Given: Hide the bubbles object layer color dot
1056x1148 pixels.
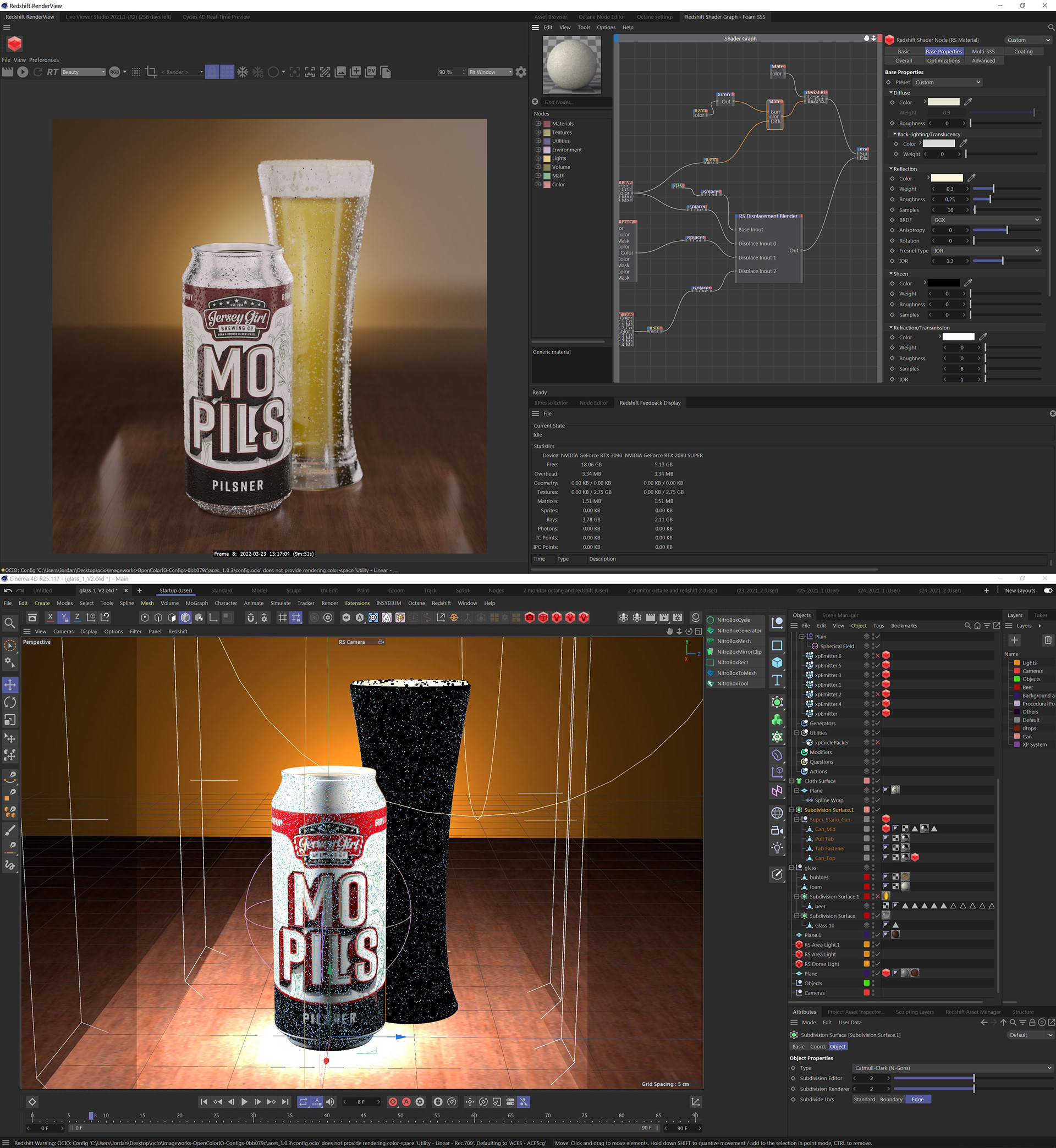Looking at the screenshot, I should coord(866,877).
